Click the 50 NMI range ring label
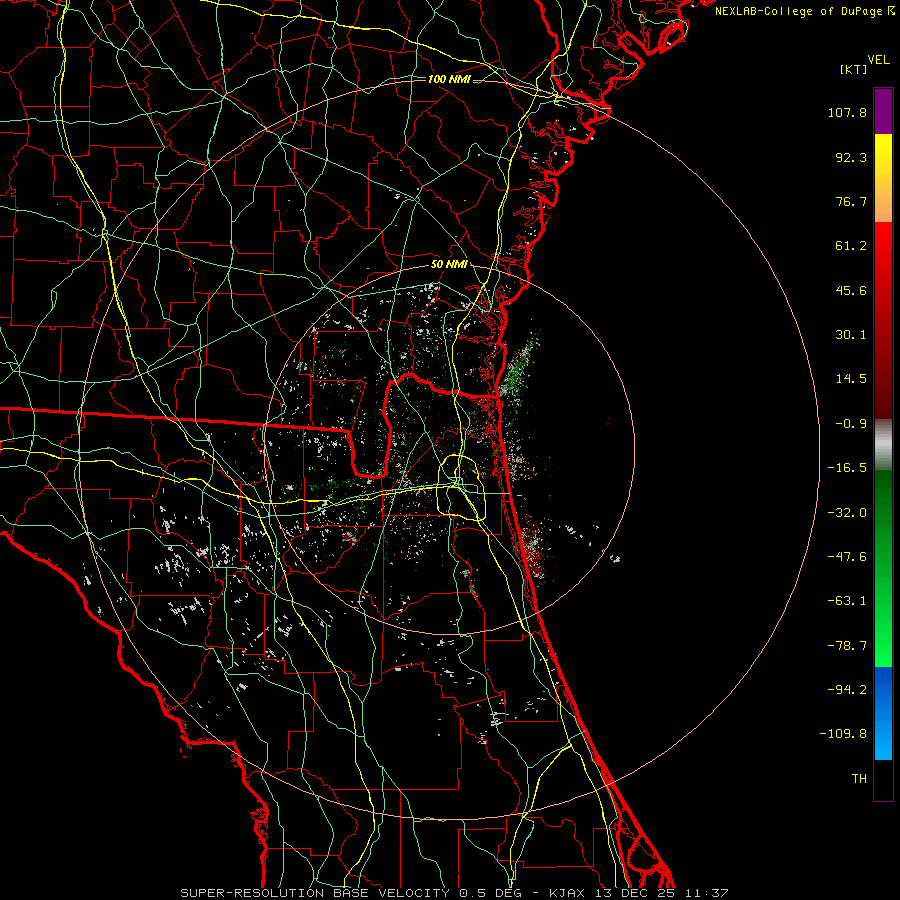The image size is (900, 900). 449,265
